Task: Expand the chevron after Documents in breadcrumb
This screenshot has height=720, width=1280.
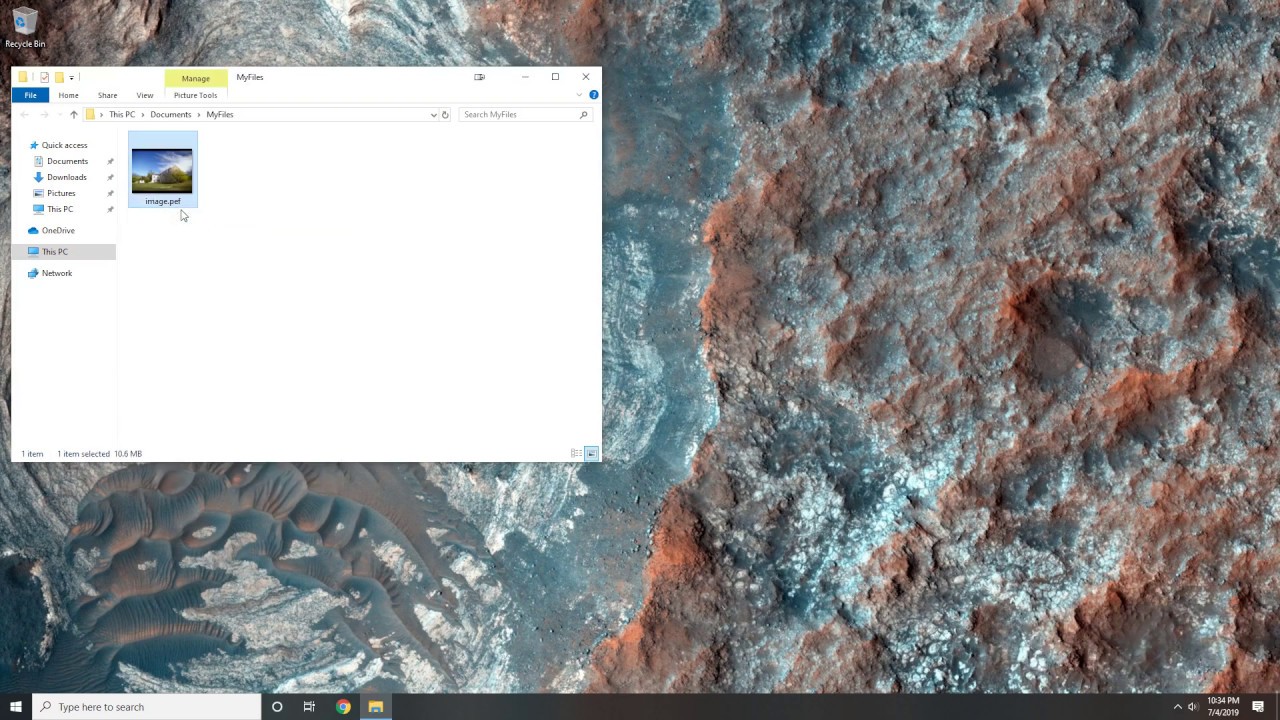Action: 199,115
